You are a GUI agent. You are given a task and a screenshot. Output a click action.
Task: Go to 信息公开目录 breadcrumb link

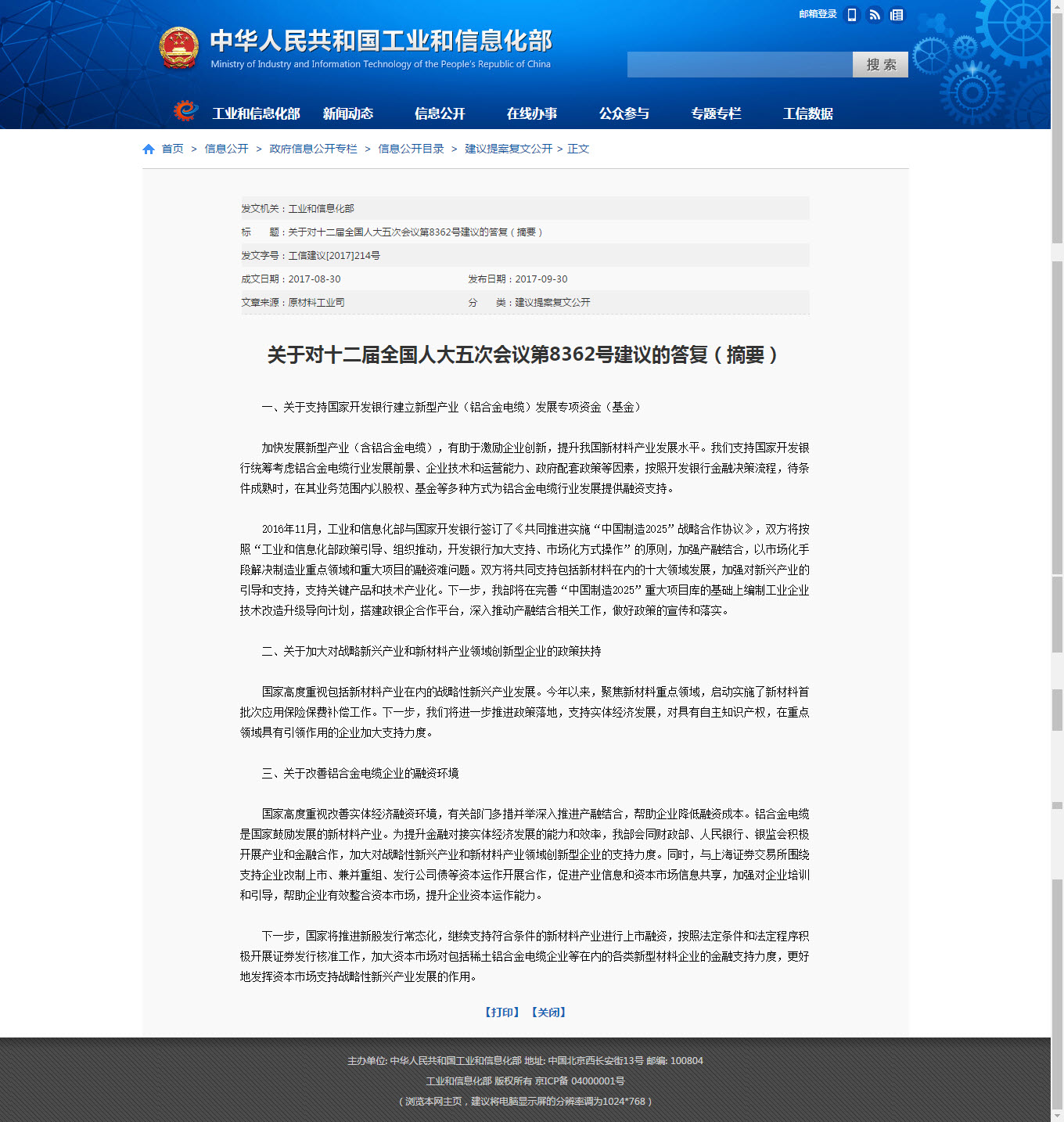click(x=411, y=149)
